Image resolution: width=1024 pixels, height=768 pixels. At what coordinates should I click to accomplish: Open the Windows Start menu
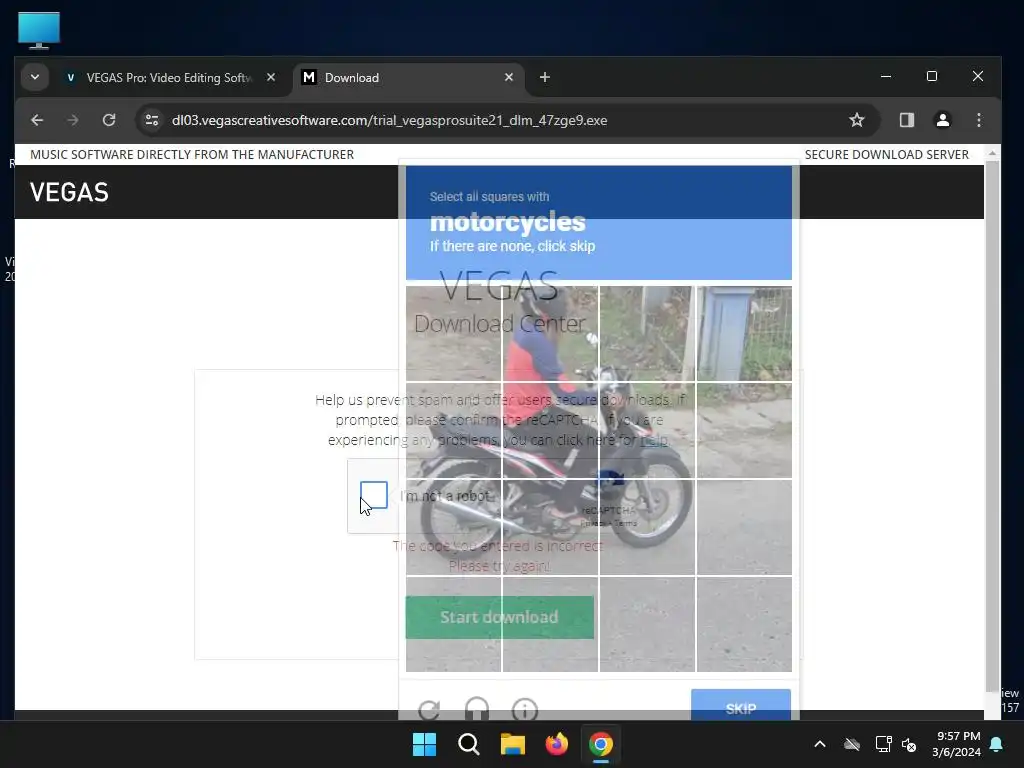[424, 744]
